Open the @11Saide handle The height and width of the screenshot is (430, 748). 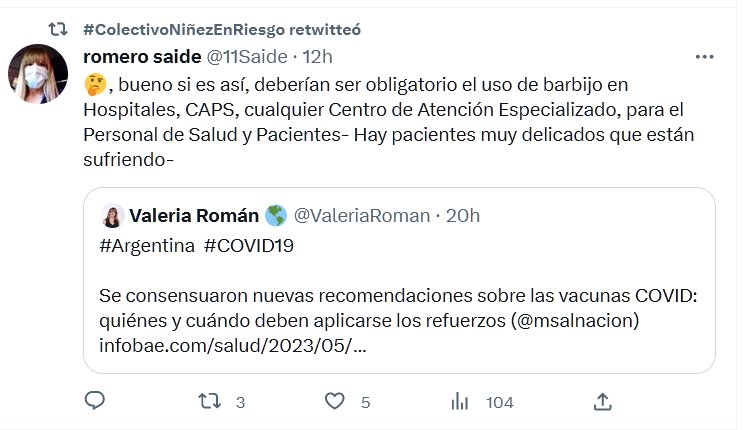(247, 55)
